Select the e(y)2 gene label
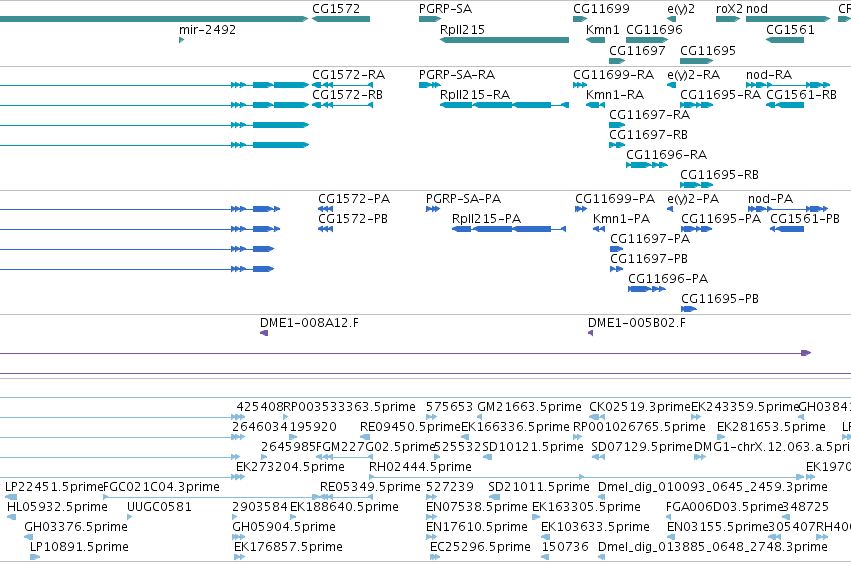 coord(681,9)
